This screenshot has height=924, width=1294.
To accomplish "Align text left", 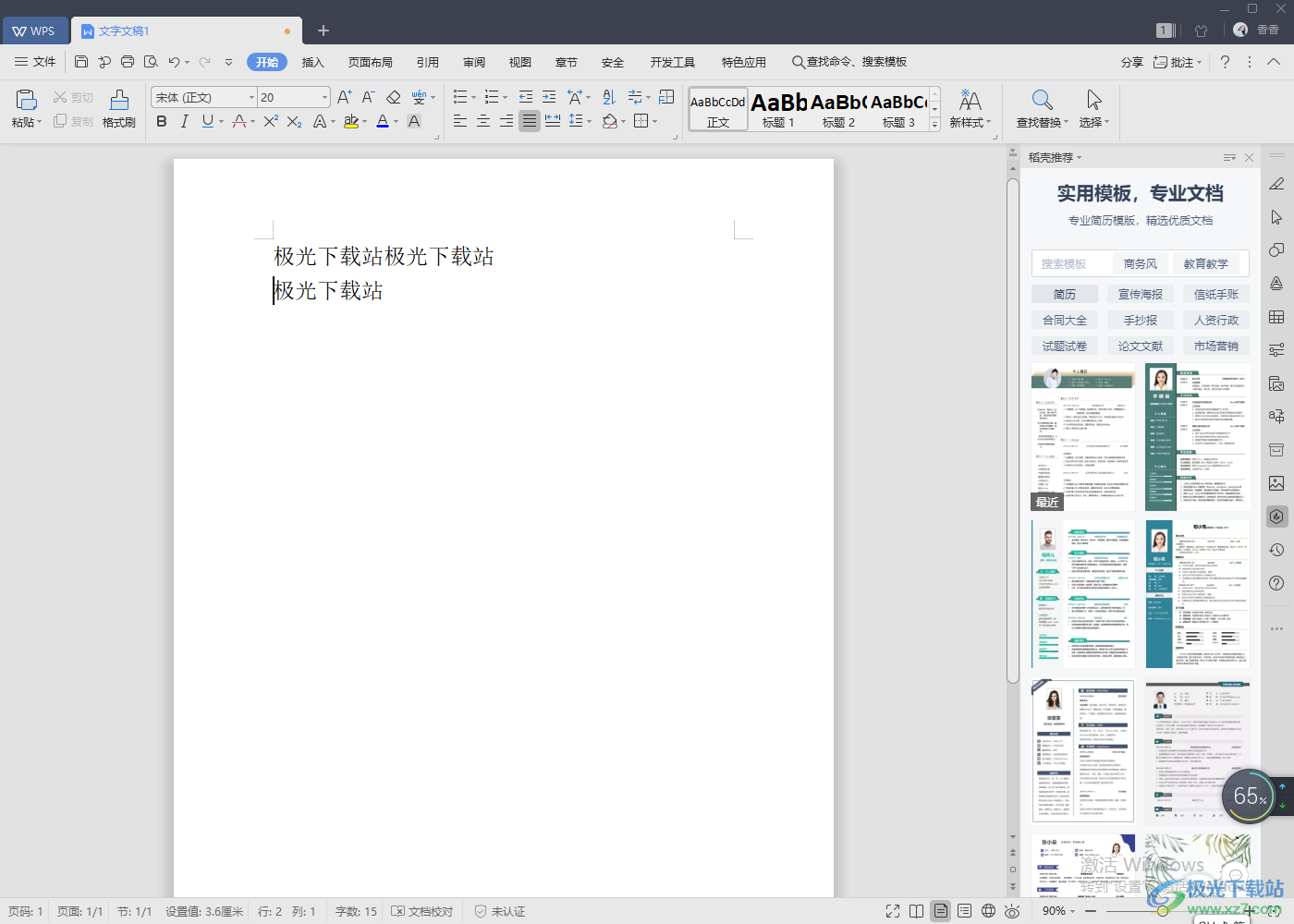I will (x=460, y=121).
